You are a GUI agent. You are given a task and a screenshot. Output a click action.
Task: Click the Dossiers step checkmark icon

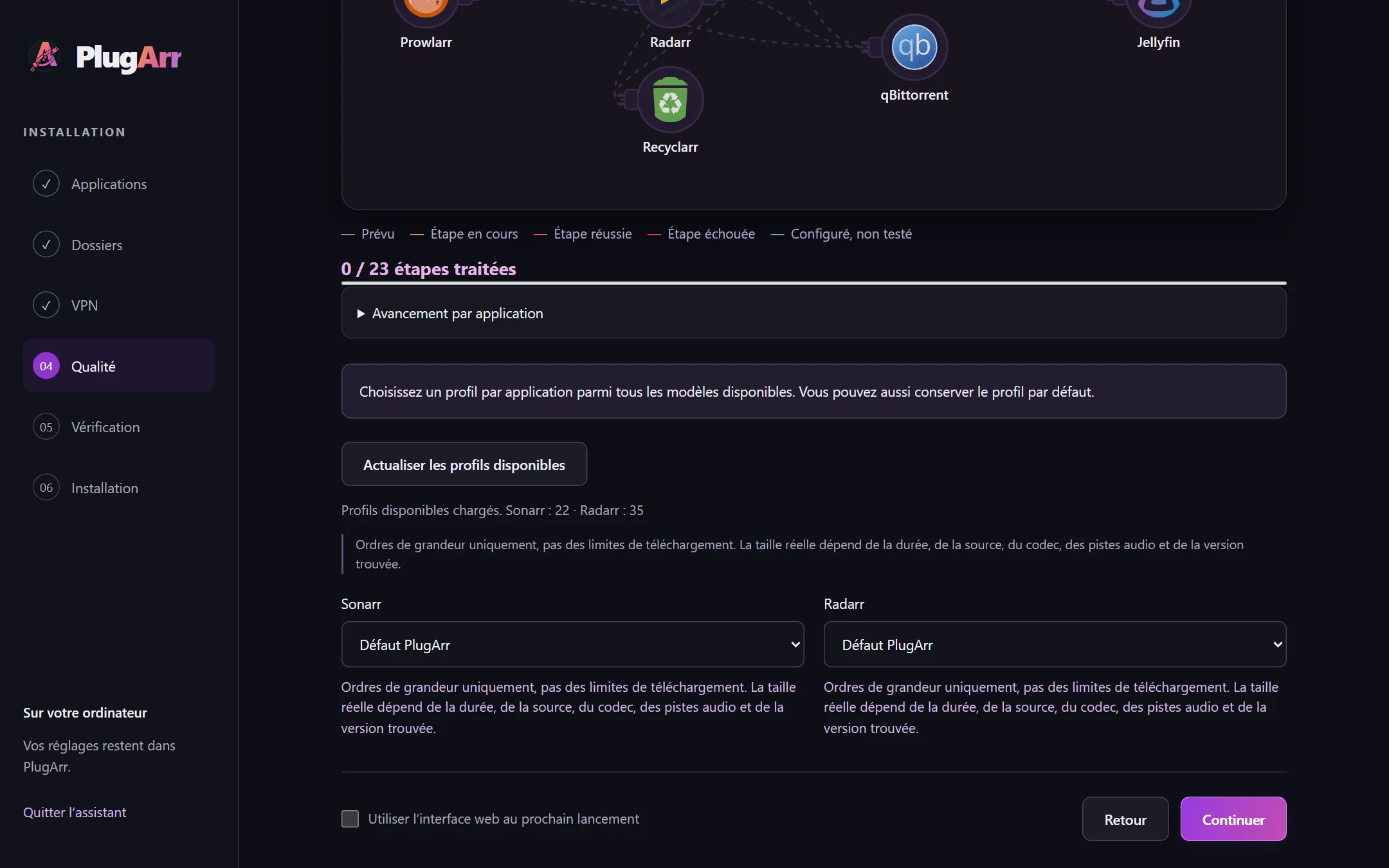[46, 244]
